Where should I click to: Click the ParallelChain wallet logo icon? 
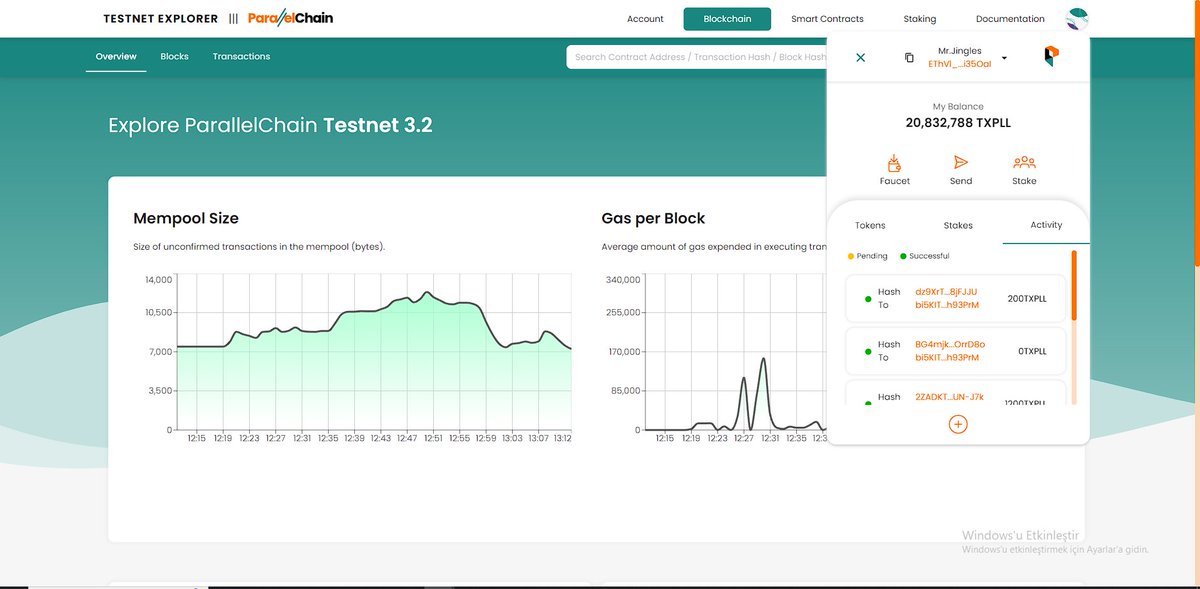tap(1051, 57)
